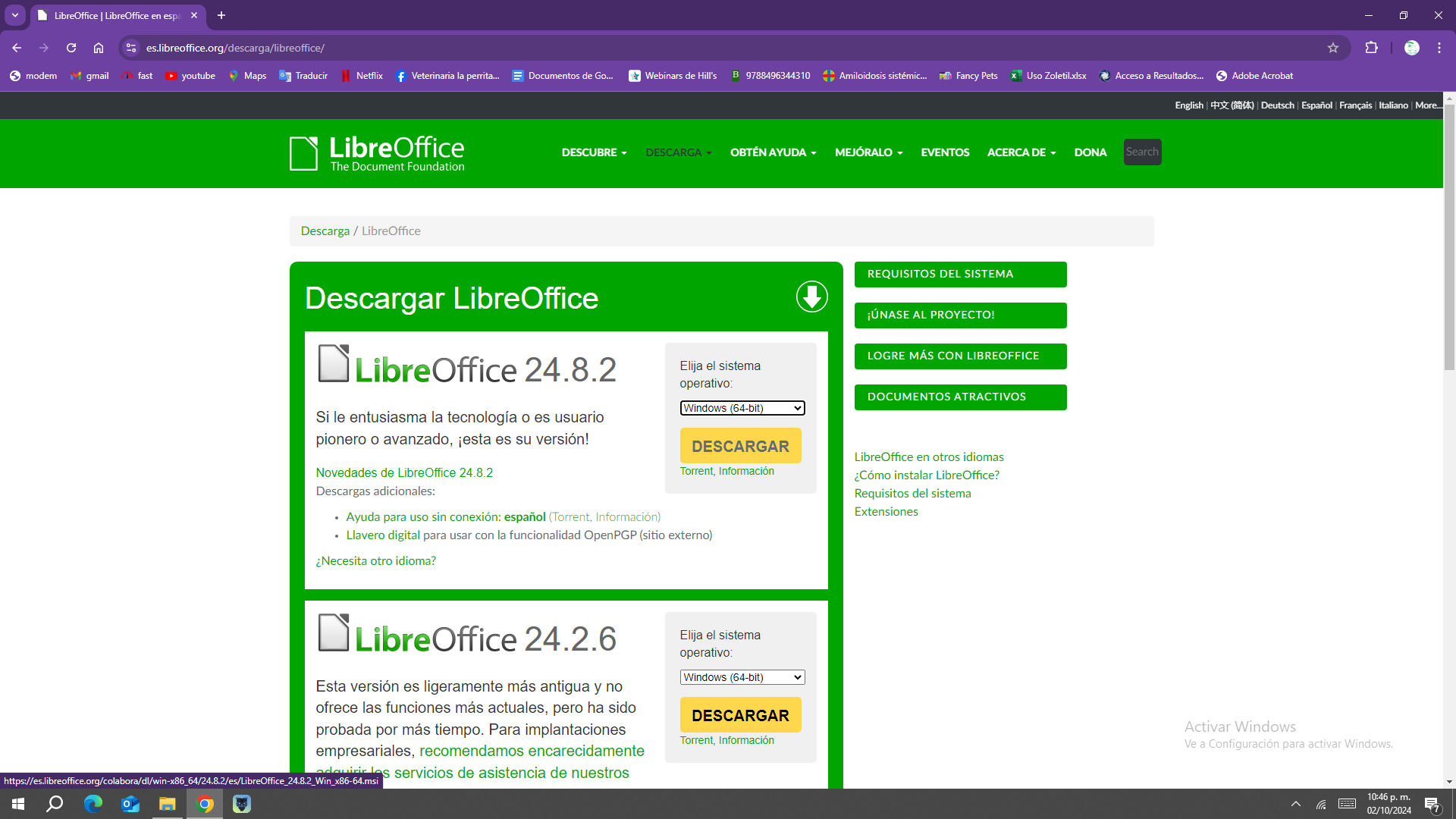Image resolution: width=1456 pixels, height=819 pixels.
Task: Open the Netflix bookmark
Action: pos(362,76)
